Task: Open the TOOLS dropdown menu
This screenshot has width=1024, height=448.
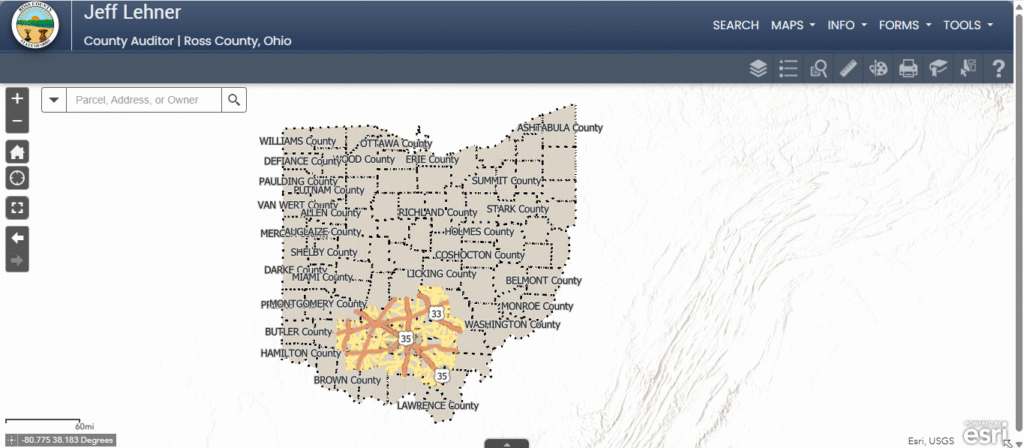Action: coord(968,25)
